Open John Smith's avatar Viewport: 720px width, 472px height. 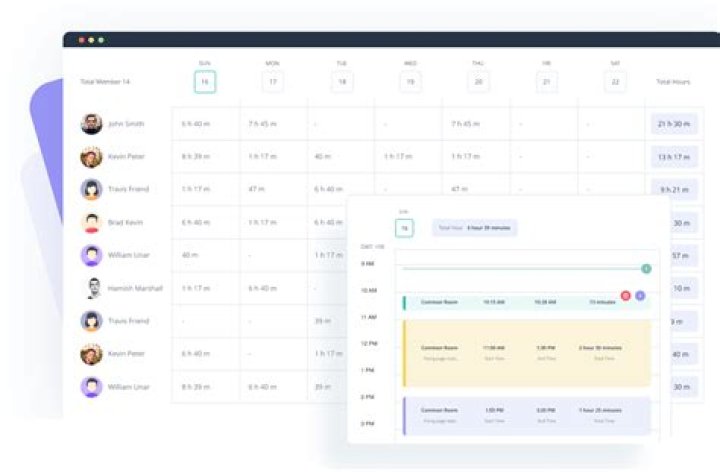click(91, 124)
